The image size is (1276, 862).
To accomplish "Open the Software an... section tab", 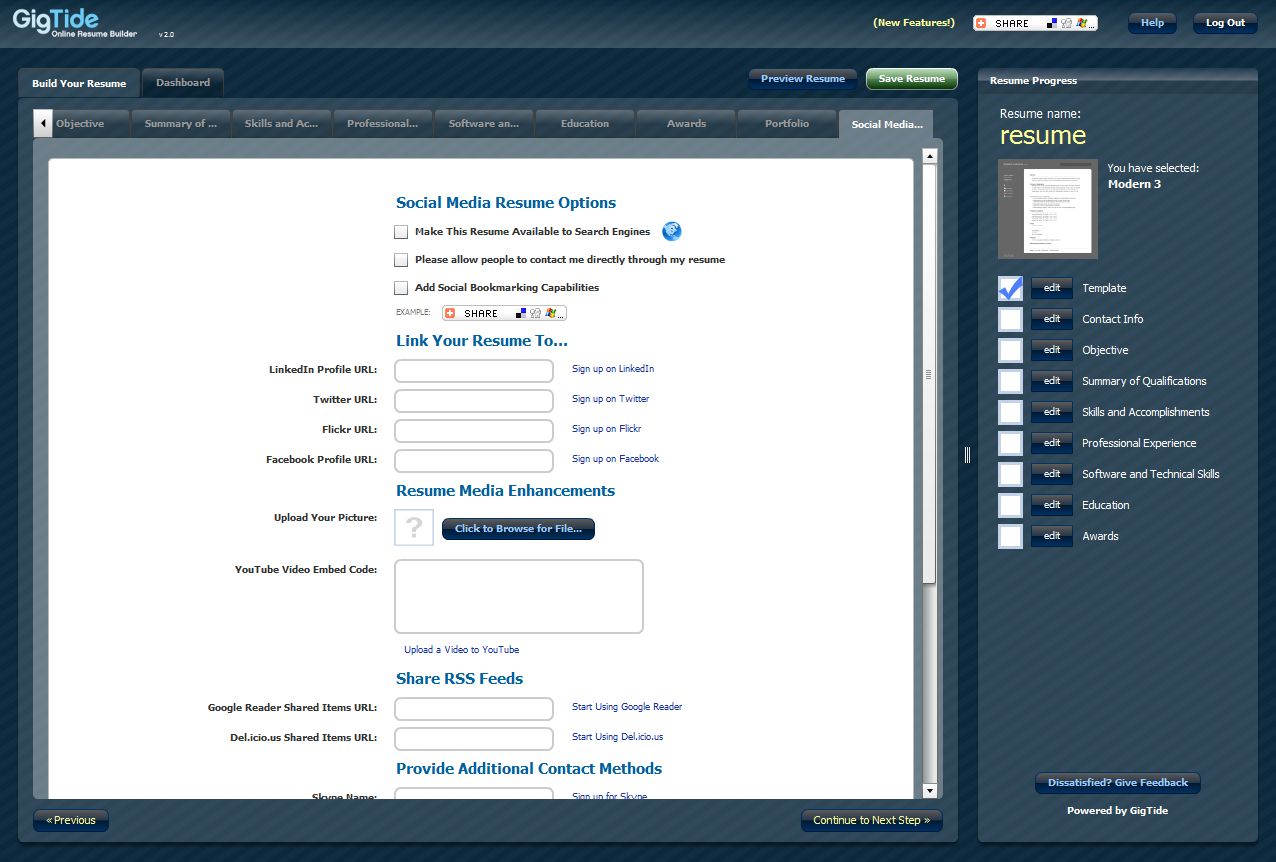I will click(484, 124).
